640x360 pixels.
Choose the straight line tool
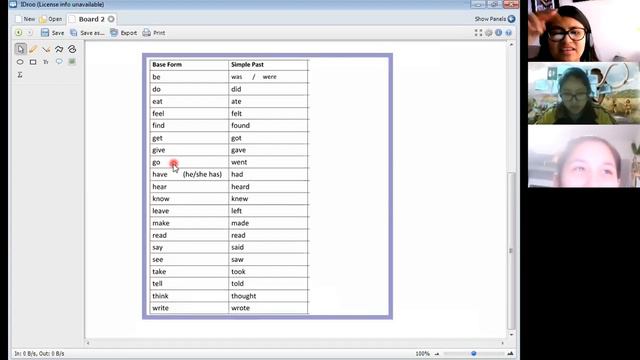pos(46,49)
